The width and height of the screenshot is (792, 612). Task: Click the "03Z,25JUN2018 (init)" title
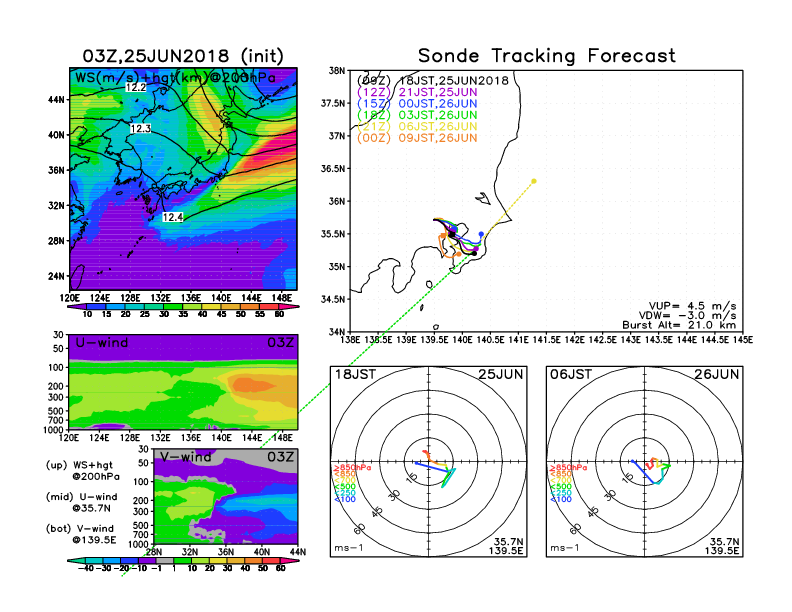pos(183,56)
